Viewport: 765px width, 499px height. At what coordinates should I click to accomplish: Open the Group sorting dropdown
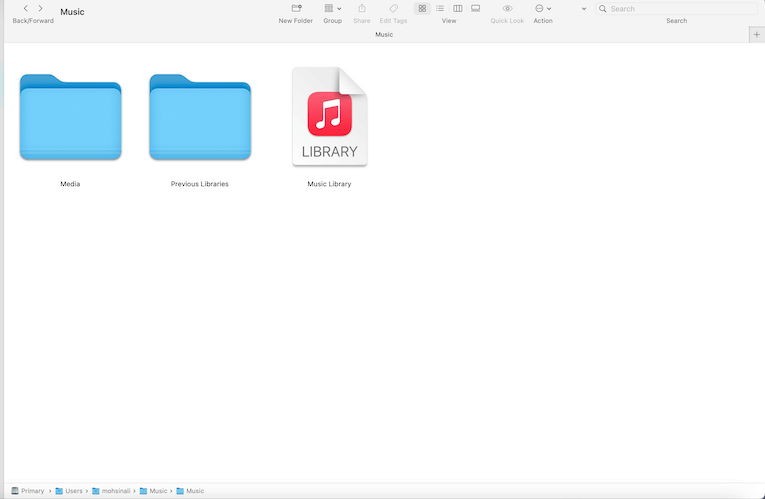coord(332,8)
